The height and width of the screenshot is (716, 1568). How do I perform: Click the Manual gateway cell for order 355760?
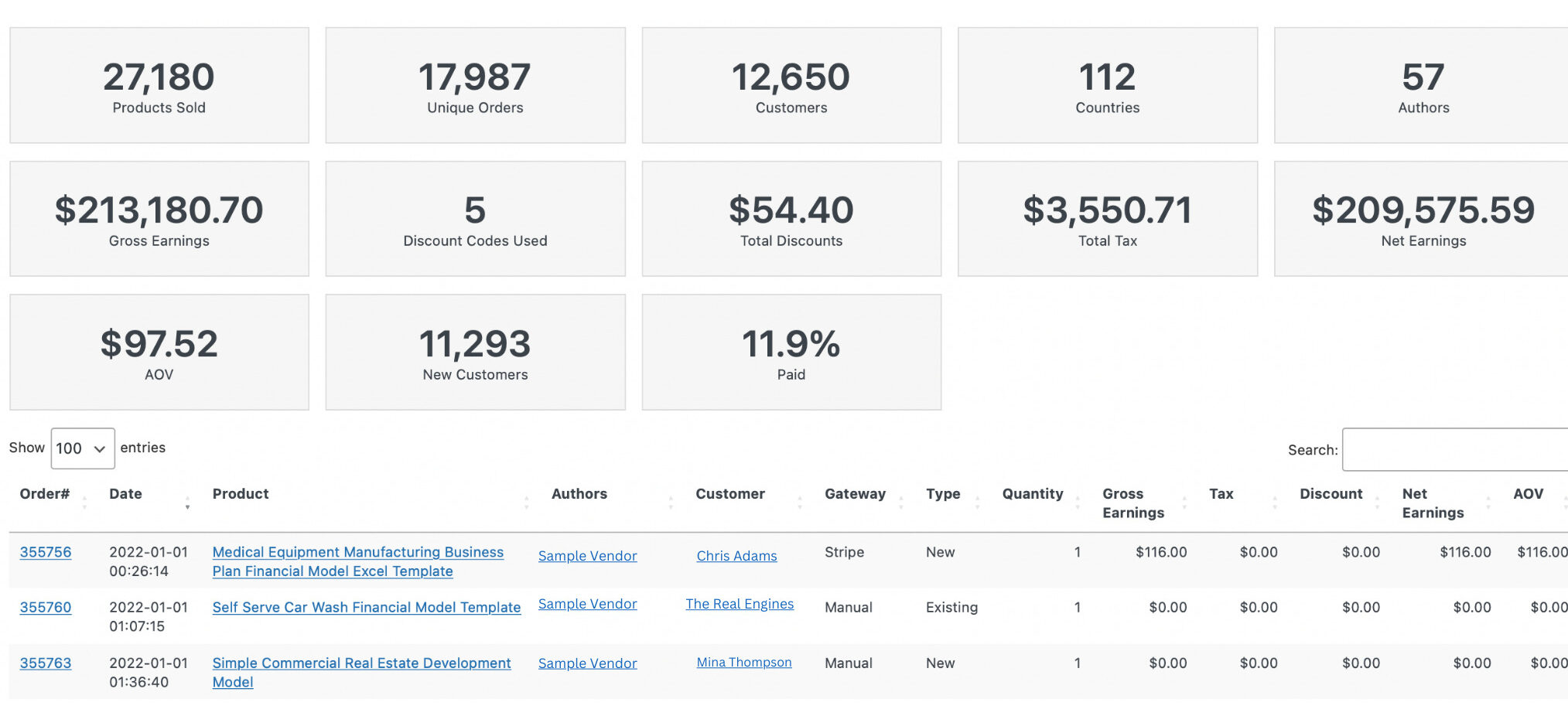tap(849, 608)
